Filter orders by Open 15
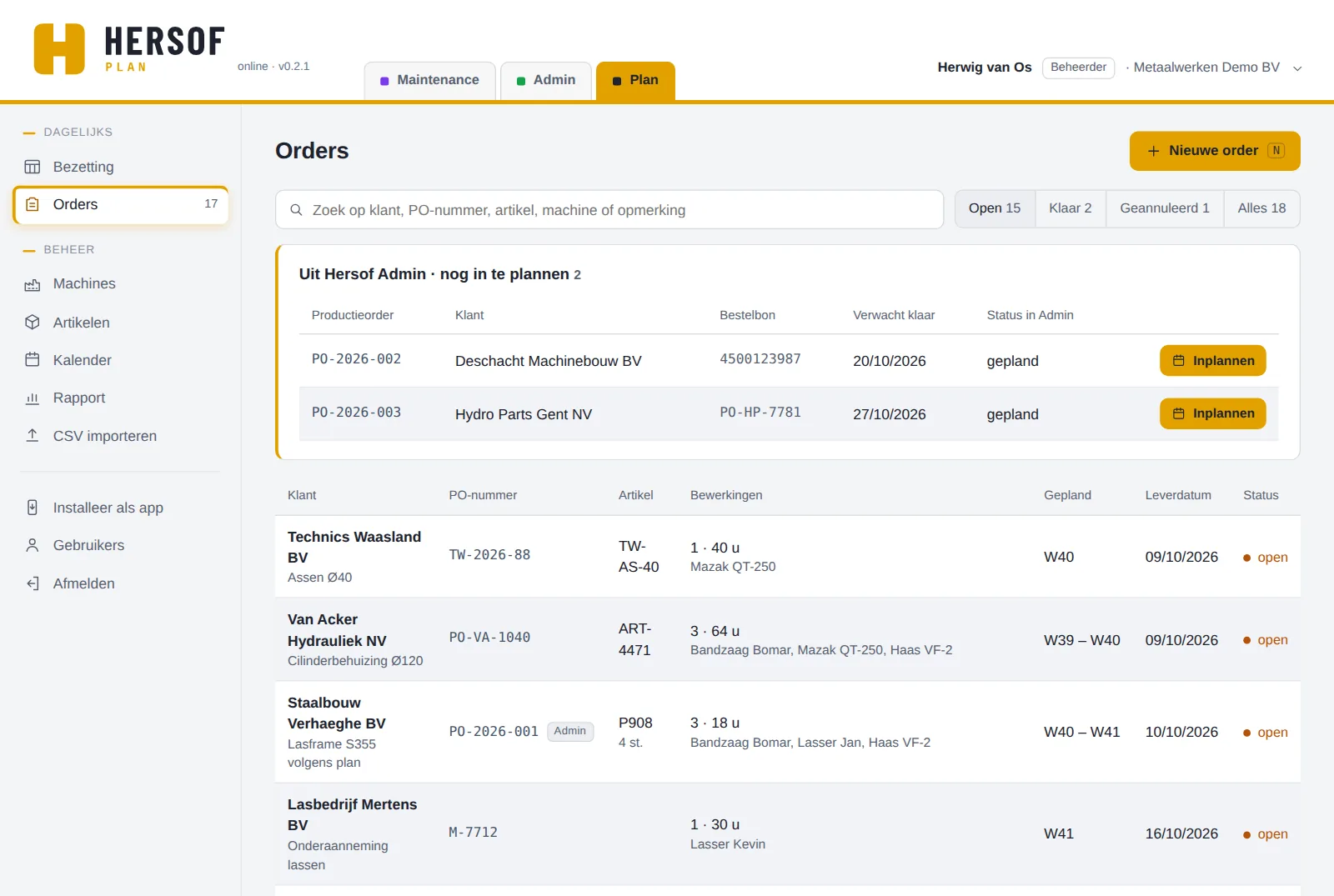 (995, 208)
